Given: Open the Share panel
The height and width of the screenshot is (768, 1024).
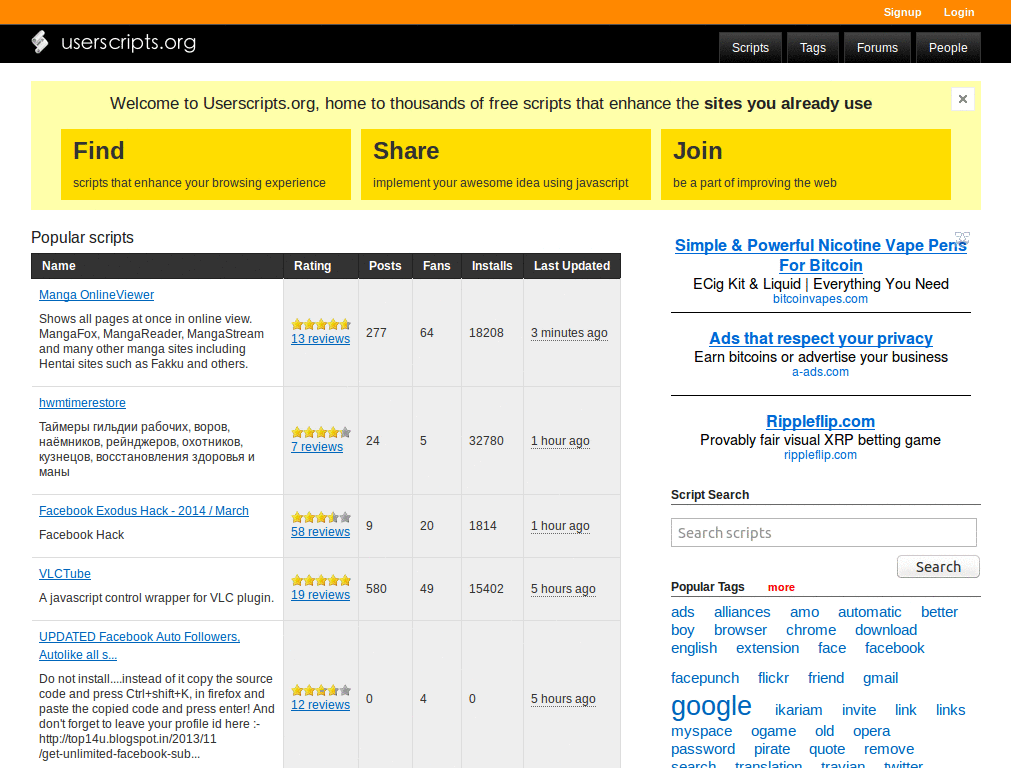Looking at the screenshot, I should click(505, 165).
